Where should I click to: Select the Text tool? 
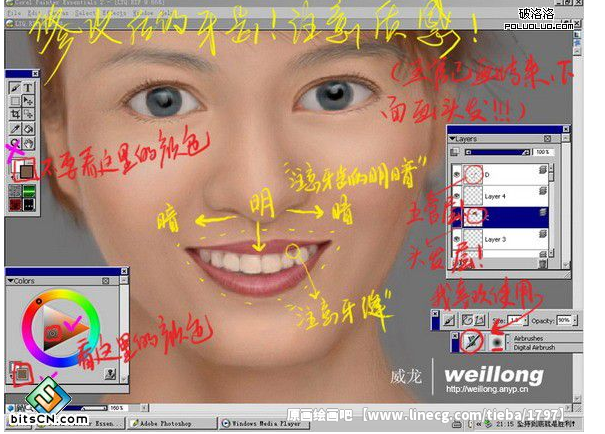pyautogui.click(x=29, y=87)
